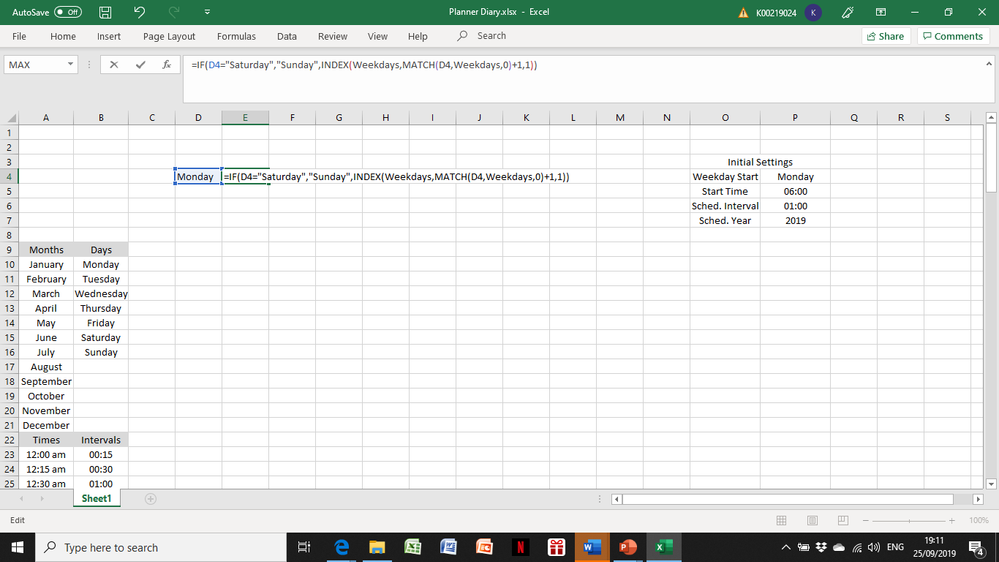Open the Data tab
This screenshot has height=562, width=999.
tap(287, 36)
